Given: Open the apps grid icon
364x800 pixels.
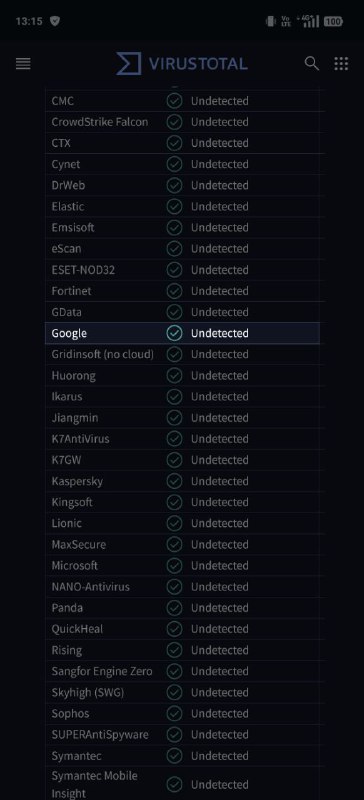Looking at the screenshot, I should (341, 64).
